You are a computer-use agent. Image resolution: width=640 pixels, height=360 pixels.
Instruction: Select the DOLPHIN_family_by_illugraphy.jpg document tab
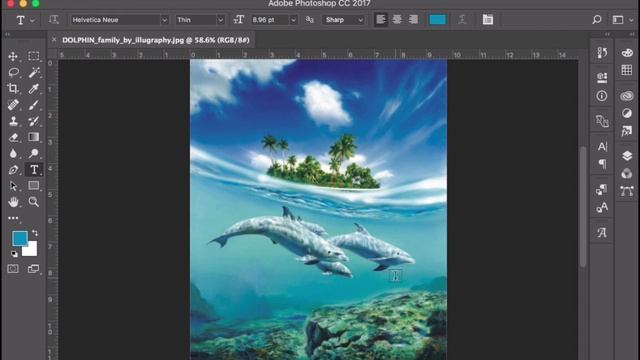[156, 40]
